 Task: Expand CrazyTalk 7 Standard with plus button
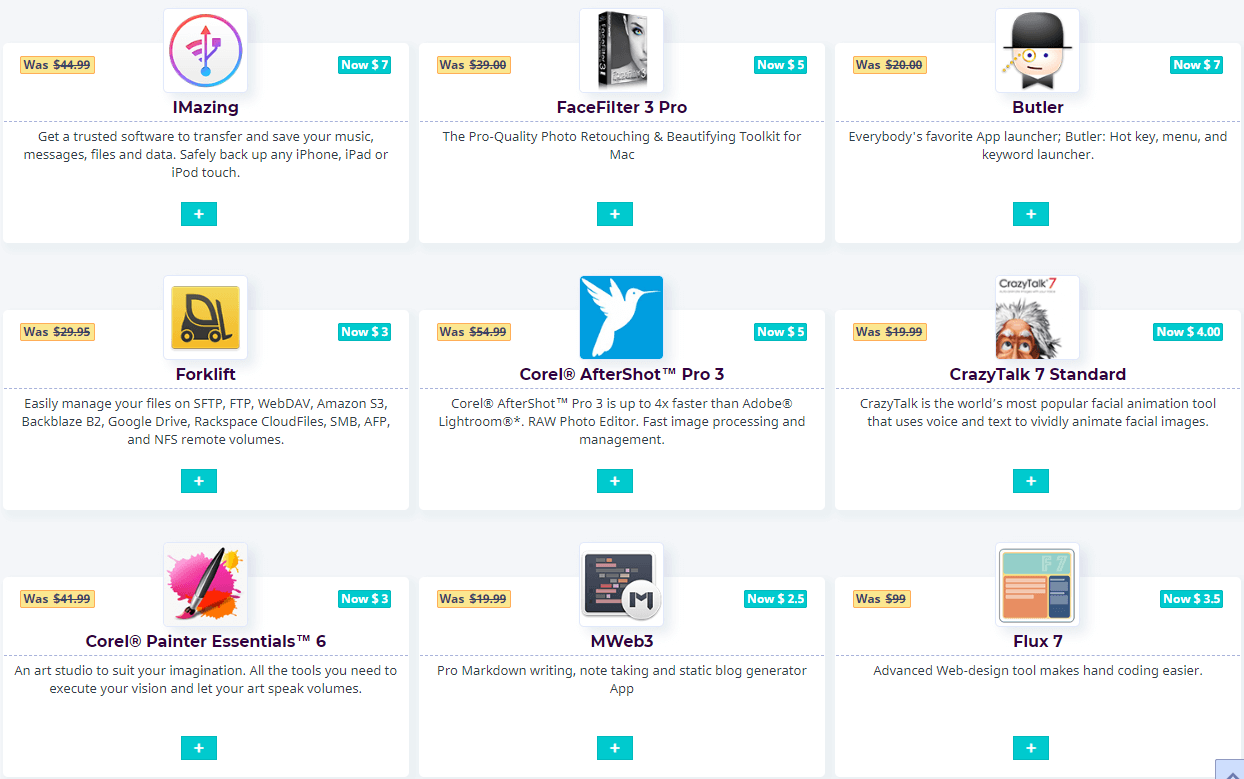(1031, 481)
